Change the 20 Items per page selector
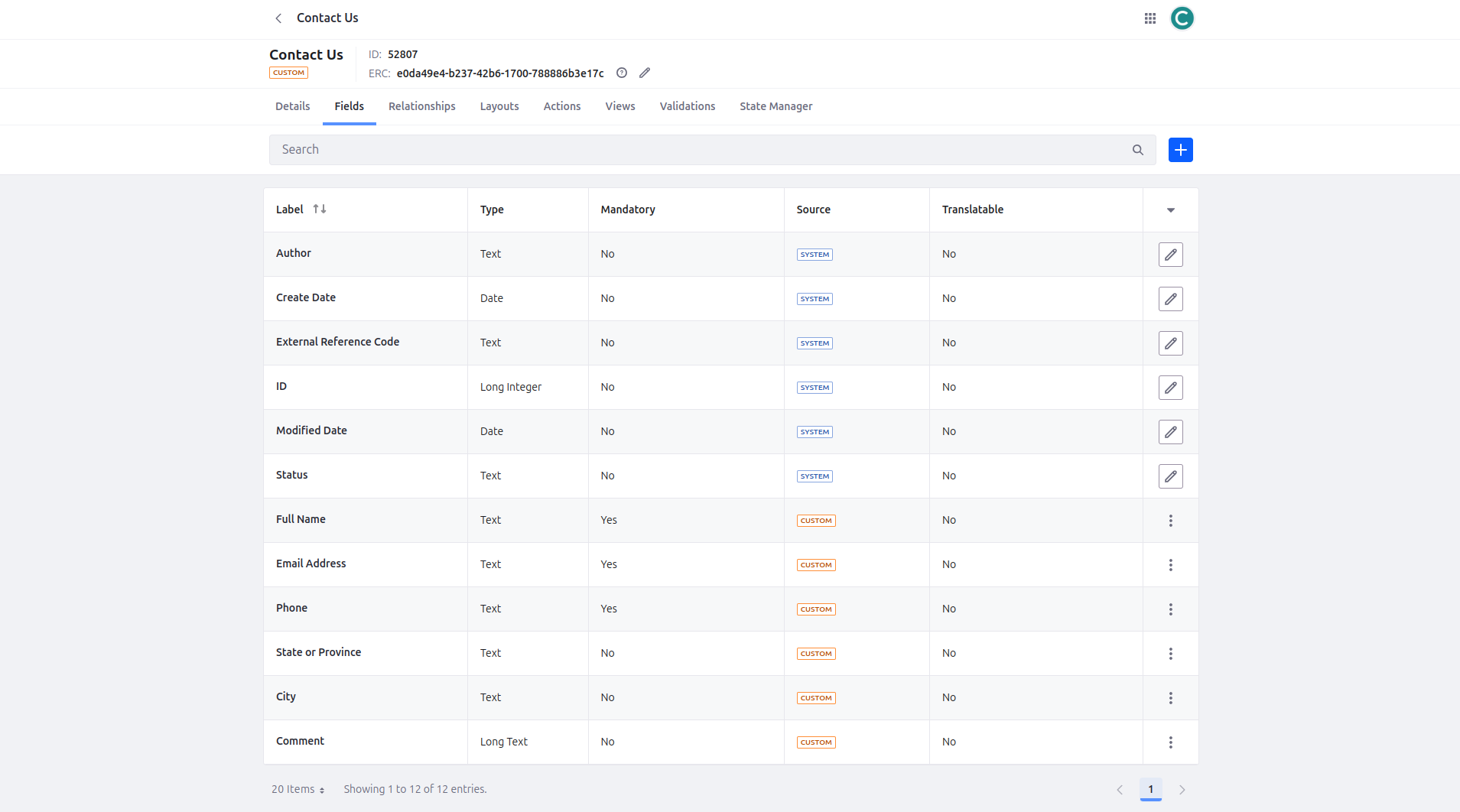This screenshot has width=1460, height=812. pyautogui.click(x=298, y=789)
